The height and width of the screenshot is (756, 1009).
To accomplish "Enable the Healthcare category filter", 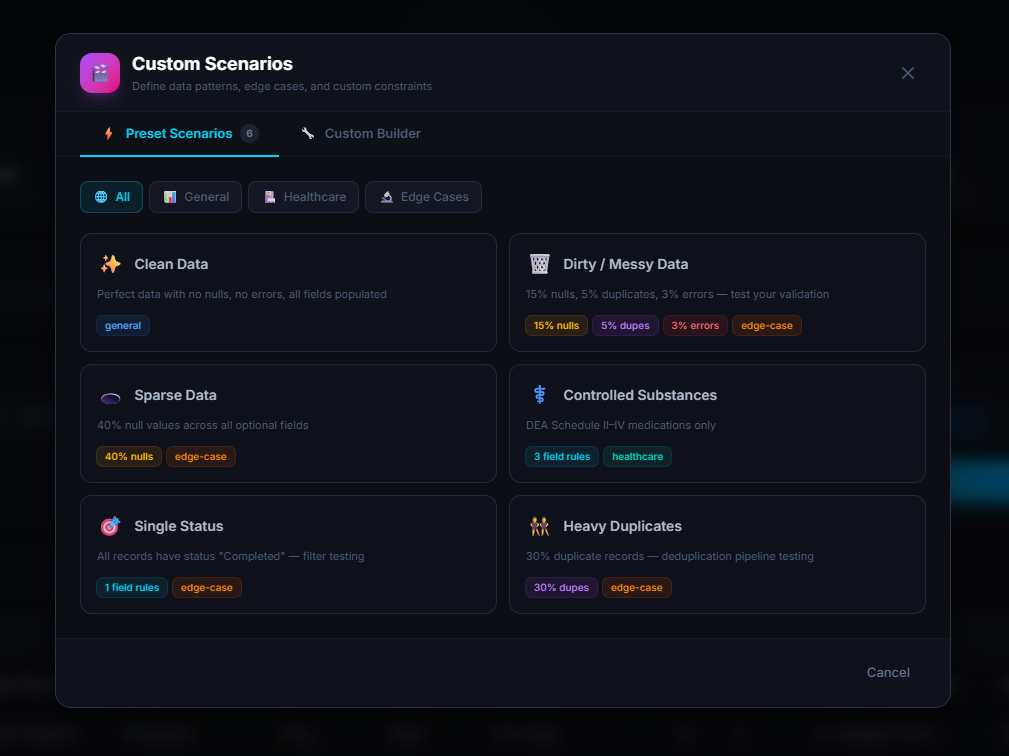I will [x=303, y=197].
